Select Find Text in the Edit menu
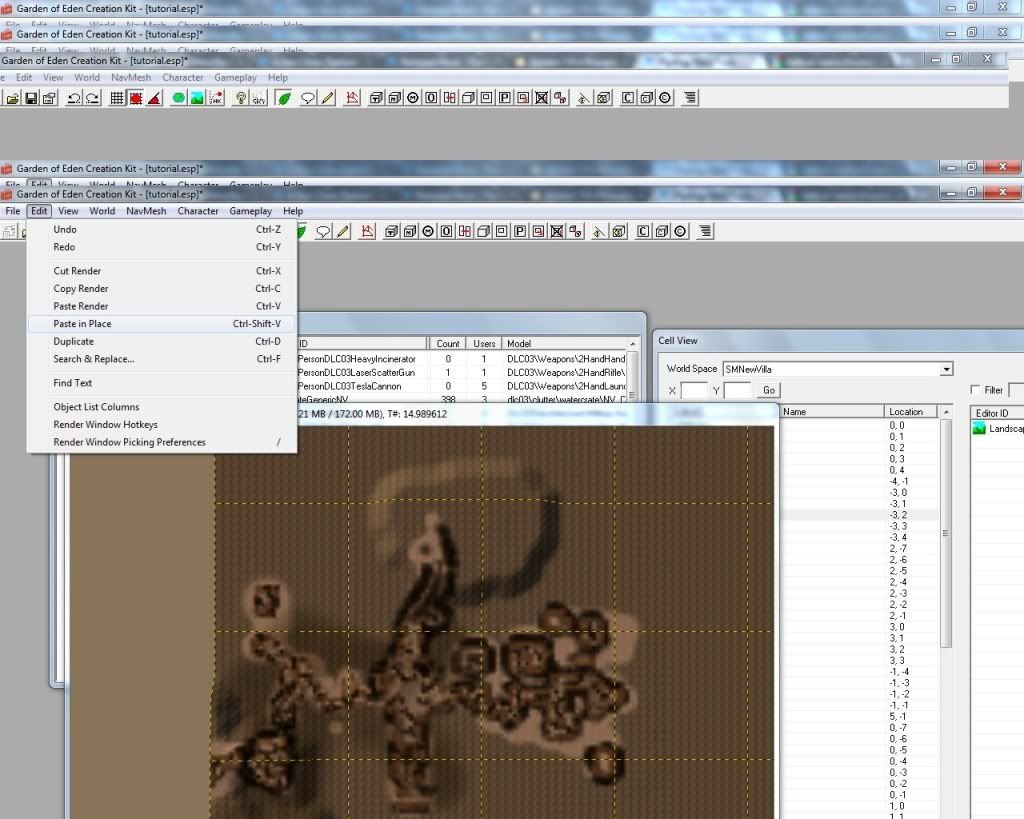The height and width of the screenshot is (819, 1024). pos(162,383)
